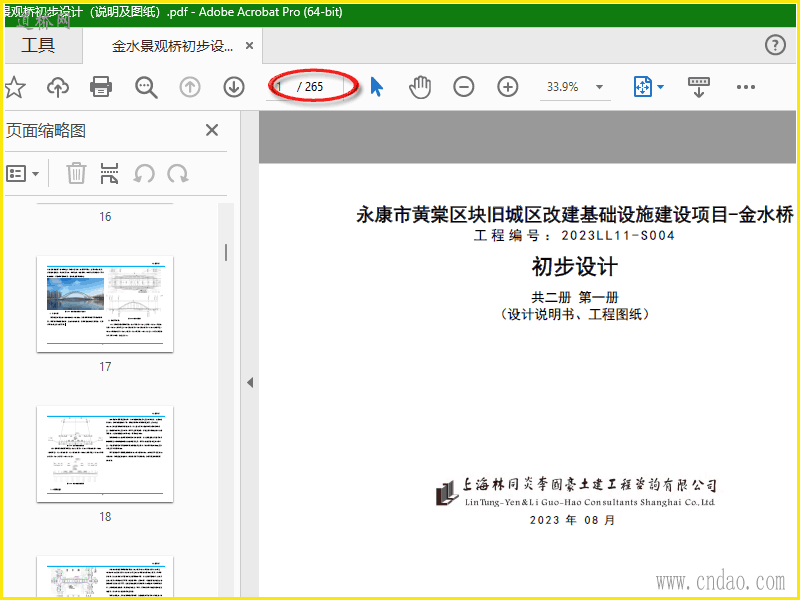This screenshot has height=600, width=800.
Task: Go to next page arrow
Action: click(x=234, y=87)
